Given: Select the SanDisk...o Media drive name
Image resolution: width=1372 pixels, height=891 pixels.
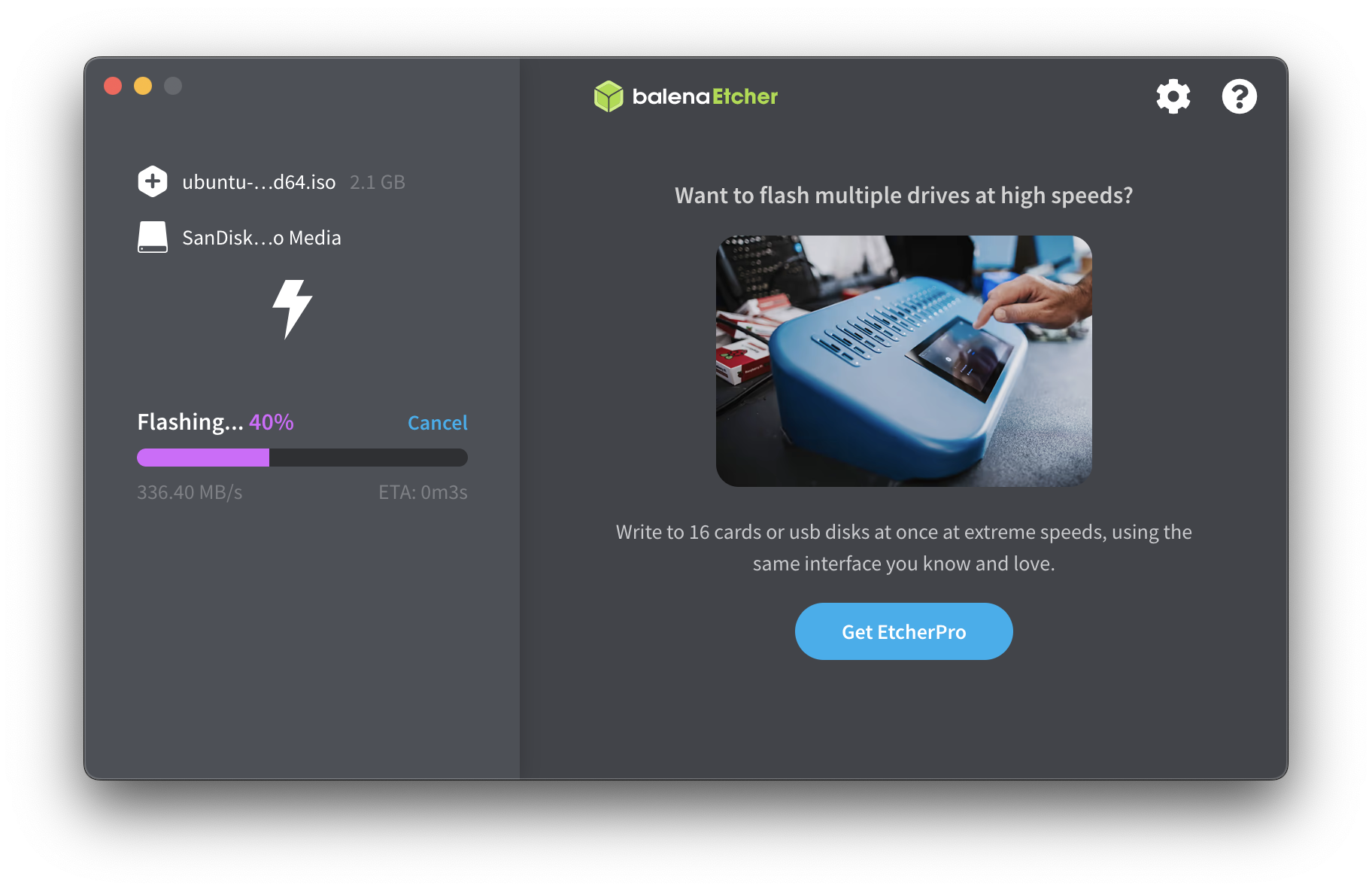Looking at the screenshot, I should pyautogui.click(x=262, y=238).
